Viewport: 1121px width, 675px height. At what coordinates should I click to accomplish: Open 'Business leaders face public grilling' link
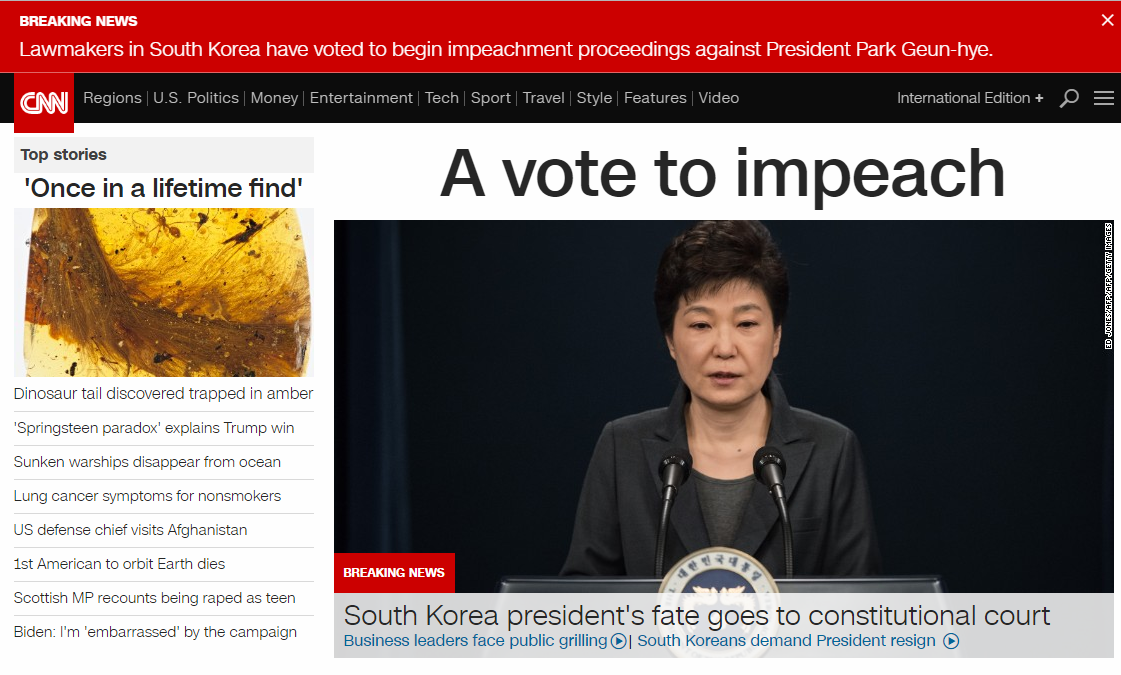475,641
